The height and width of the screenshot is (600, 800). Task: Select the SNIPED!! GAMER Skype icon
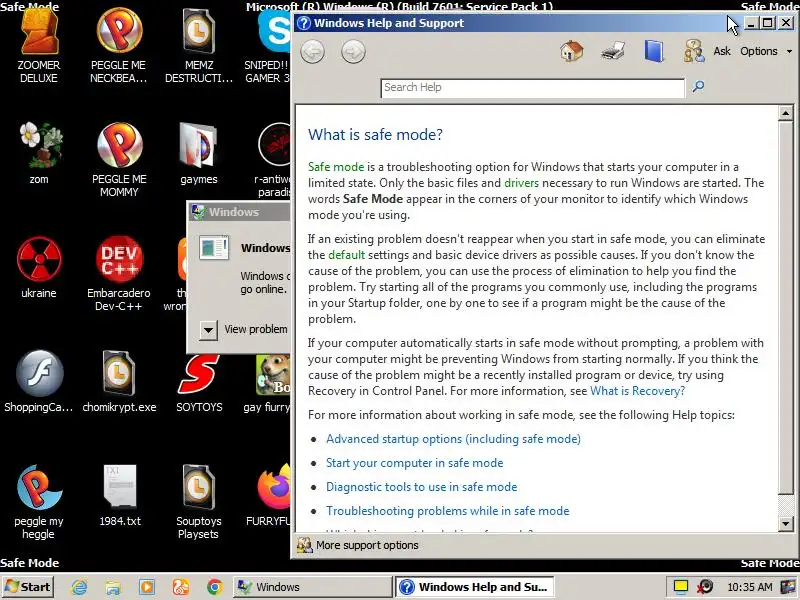pos(267,47)
